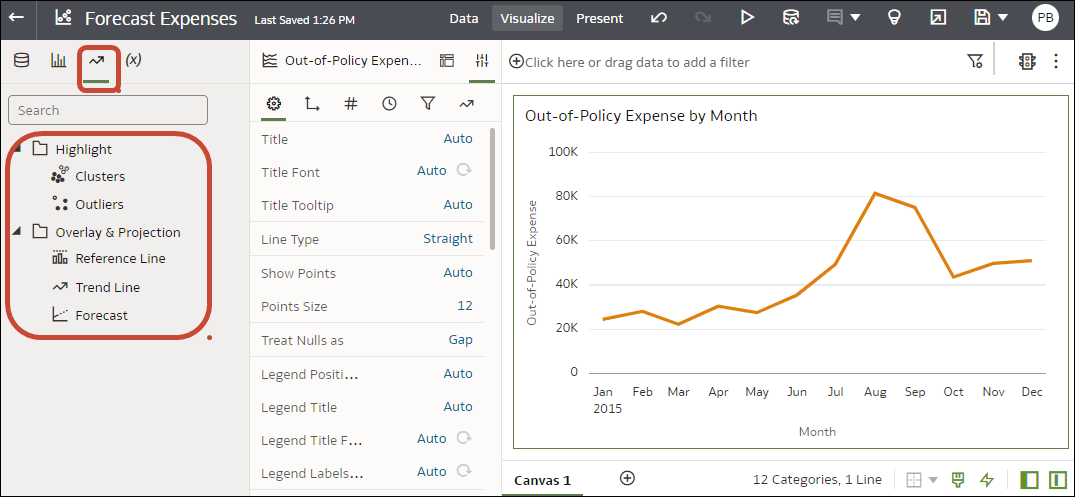
Task: Open the Data panel icon
Action: (21, 60)
